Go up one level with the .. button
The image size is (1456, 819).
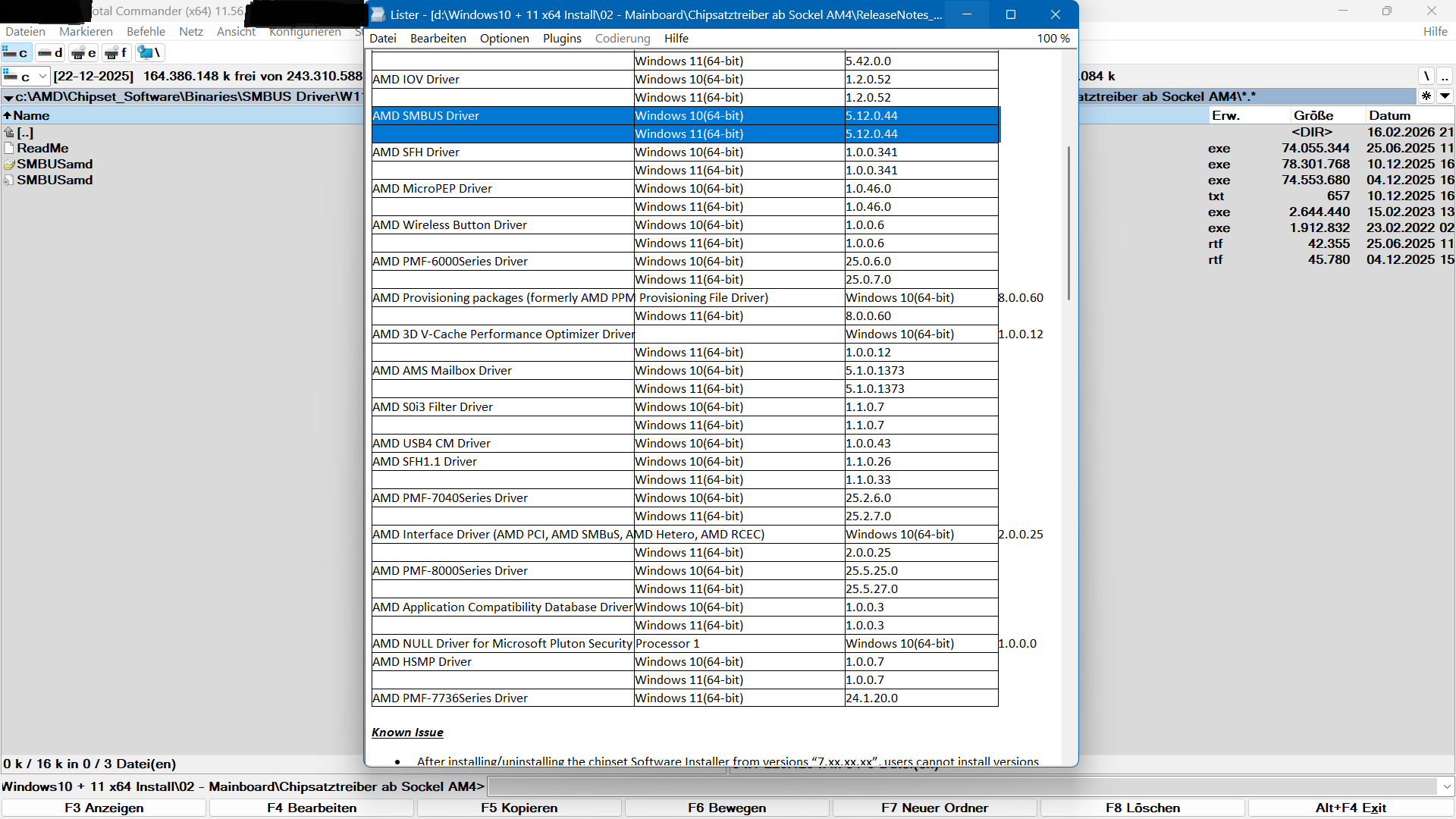pyautogui.click(x=1445, y=76)
